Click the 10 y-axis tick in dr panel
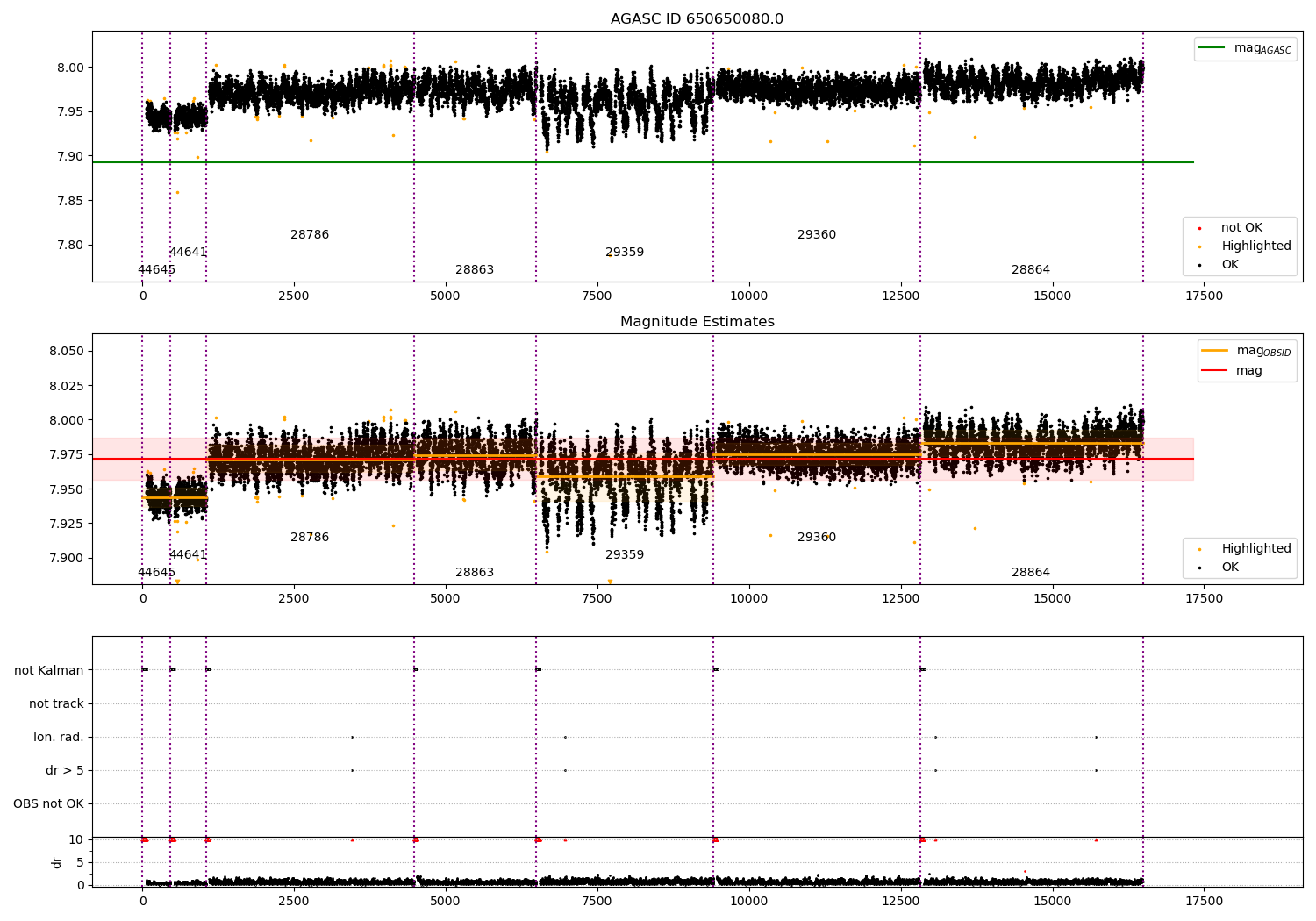Screen dimensions: 1316x921 coord(76,840)
